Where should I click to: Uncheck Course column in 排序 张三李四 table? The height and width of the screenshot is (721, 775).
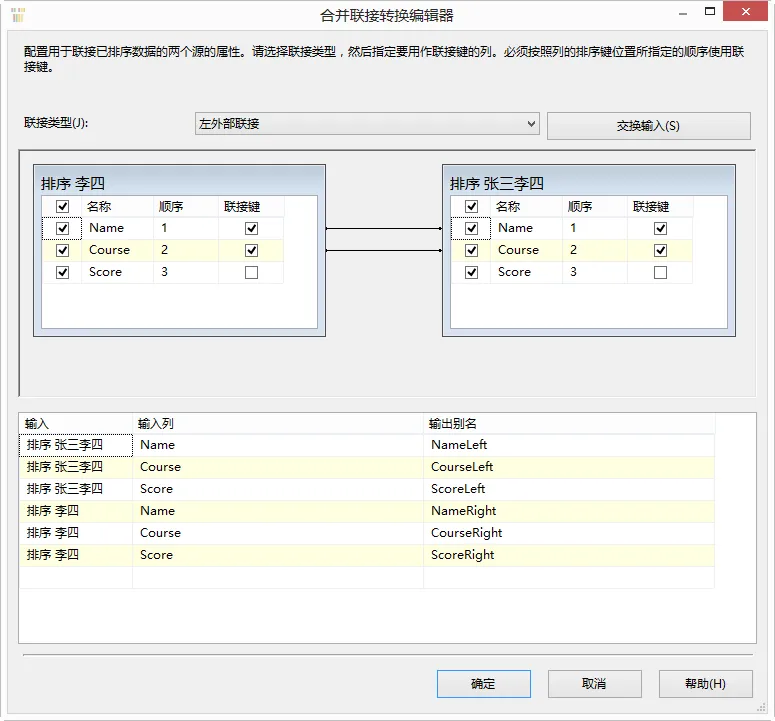click(x=472, y=250)
